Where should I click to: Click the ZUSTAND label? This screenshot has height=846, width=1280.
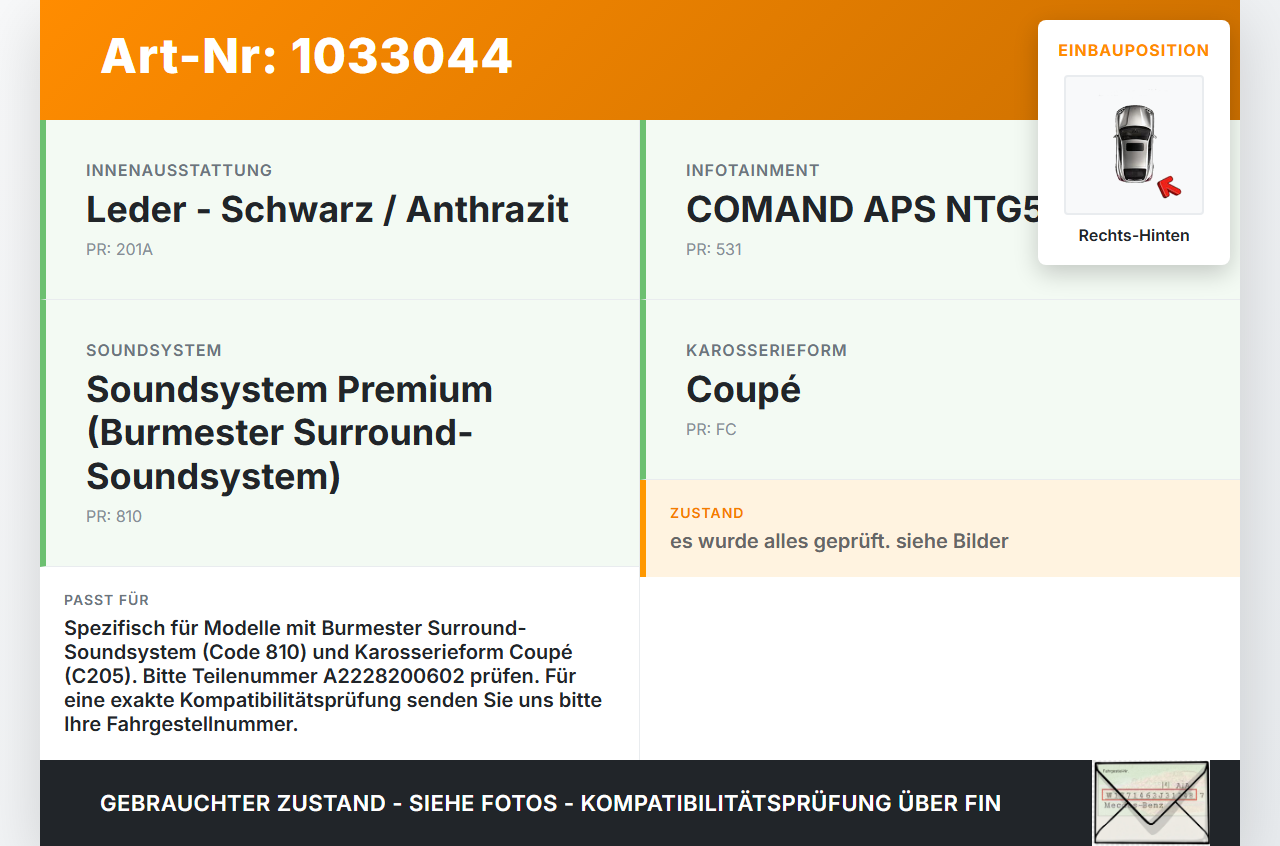(707, 513)
